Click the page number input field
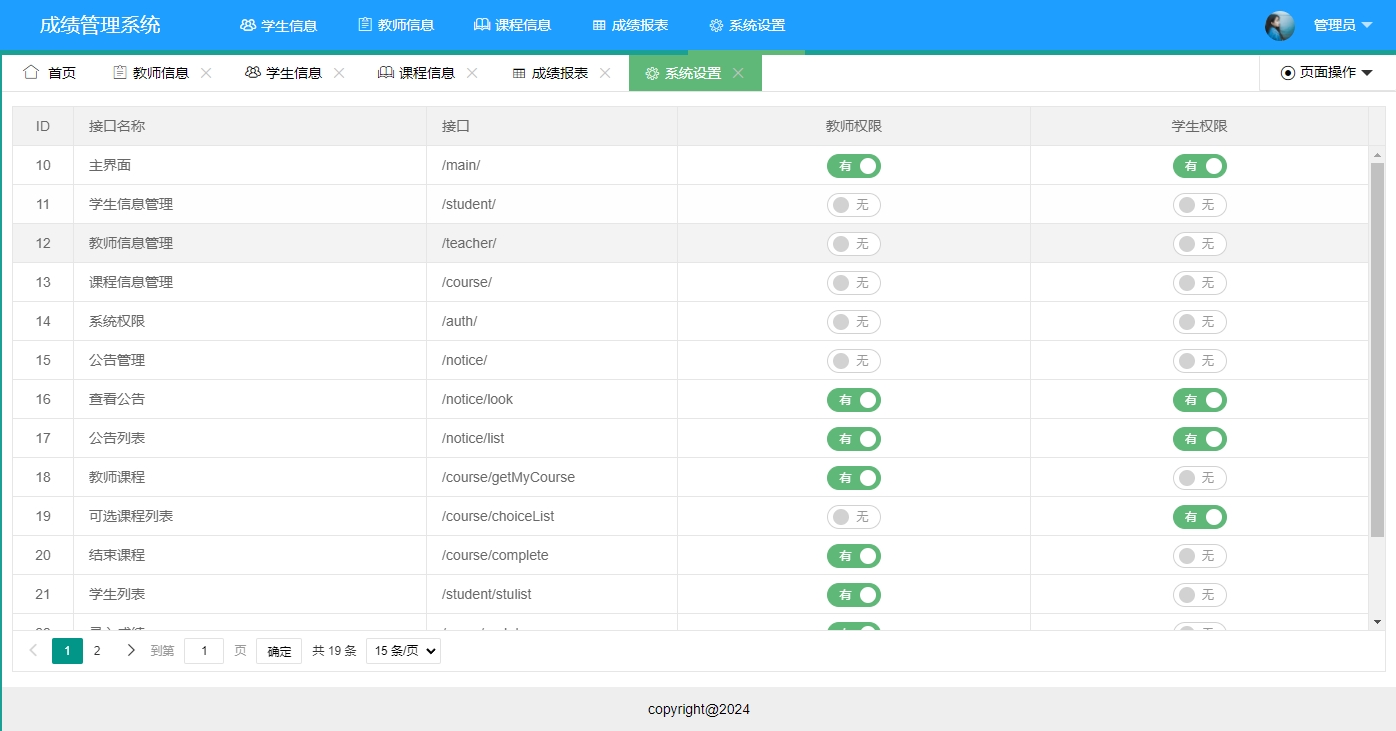The image size is (1396, 731). click(204, 651)
